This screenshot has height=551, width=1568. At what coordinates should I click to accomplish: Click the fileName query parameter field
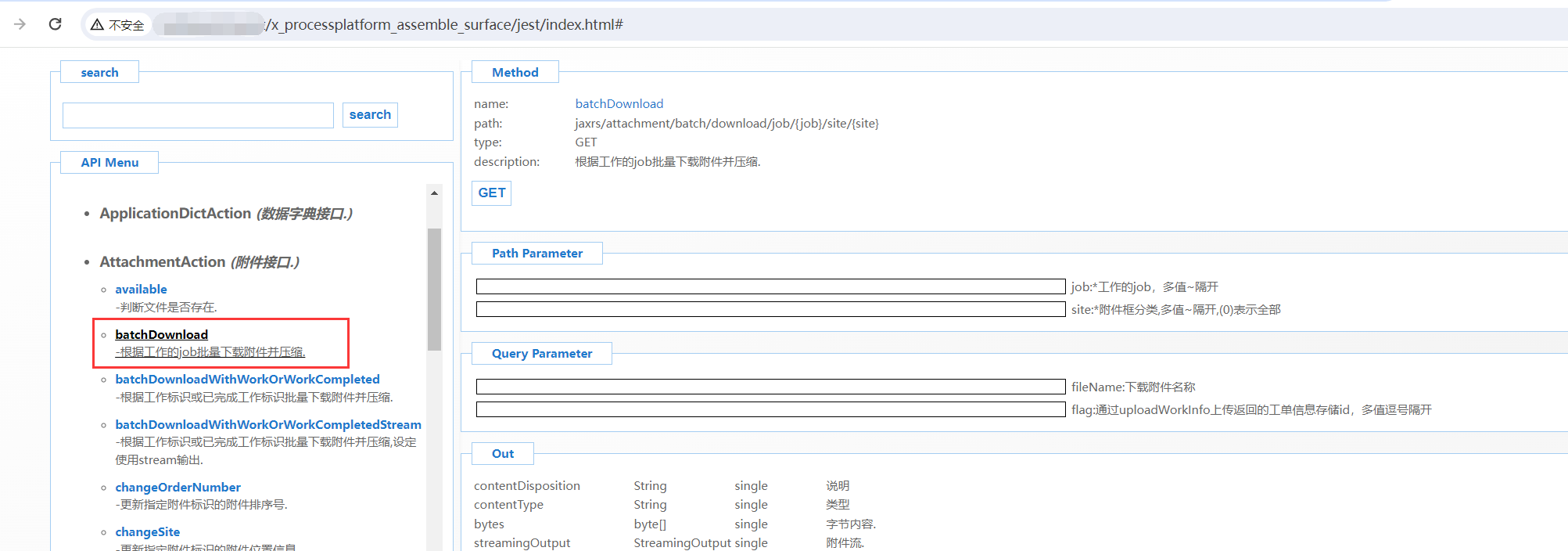770,387
